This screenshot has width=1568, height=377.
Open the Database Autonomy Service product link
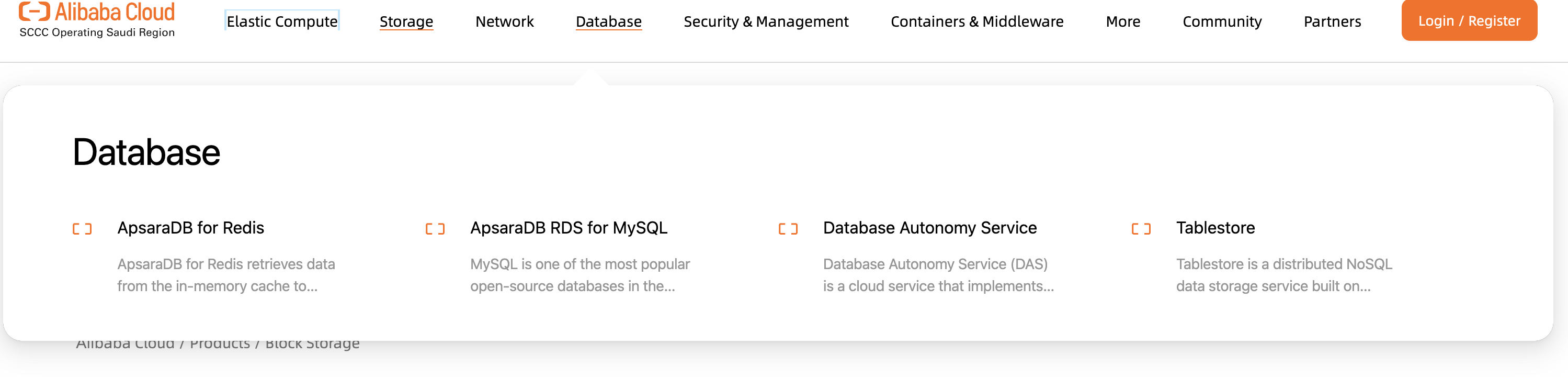click(x=929, y=228)
